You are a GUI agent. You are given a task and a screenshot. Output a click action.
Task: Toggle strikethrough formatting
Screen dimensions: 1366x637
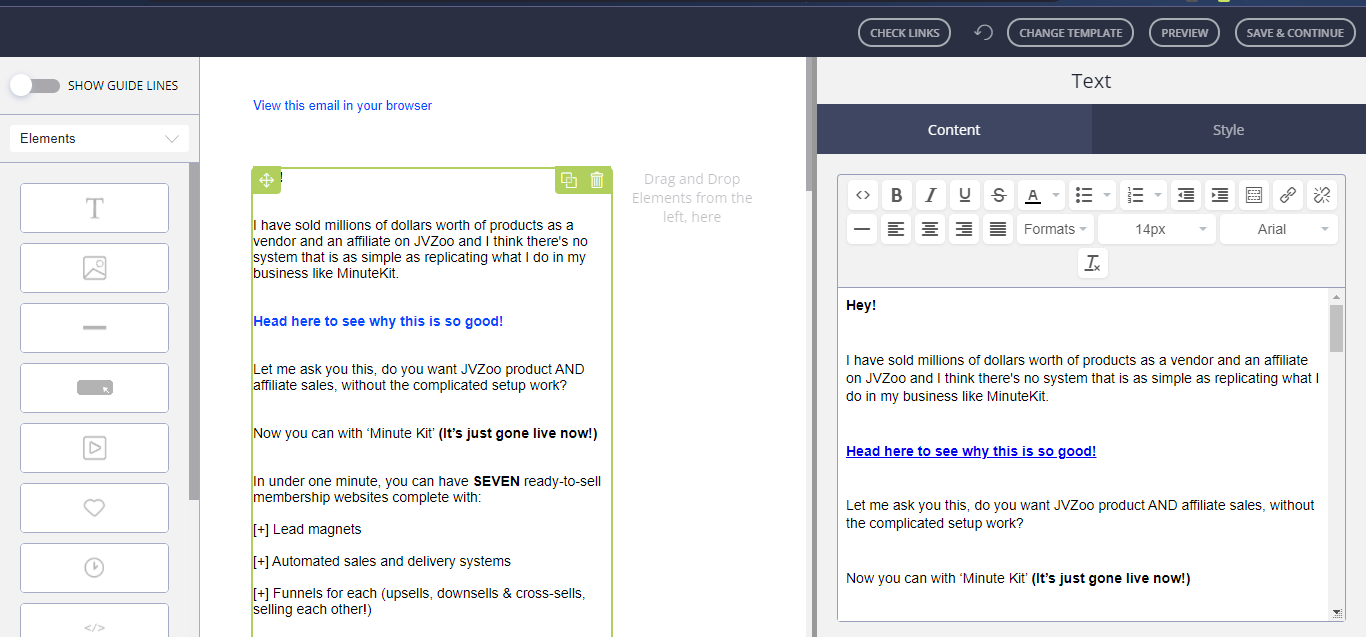(x=998, y=195)
